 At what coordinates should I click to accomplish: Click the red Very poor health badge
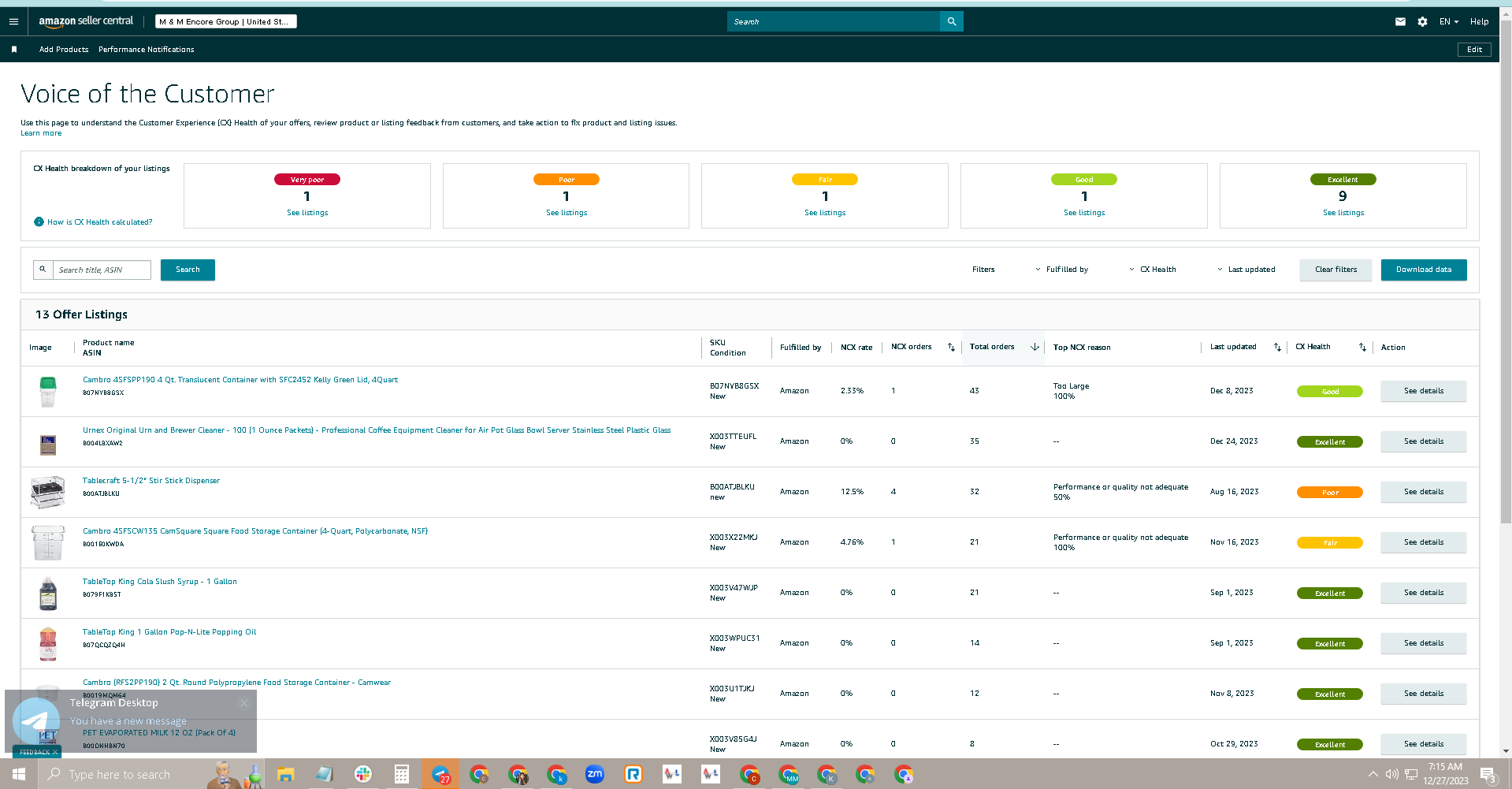pos(307,180)
